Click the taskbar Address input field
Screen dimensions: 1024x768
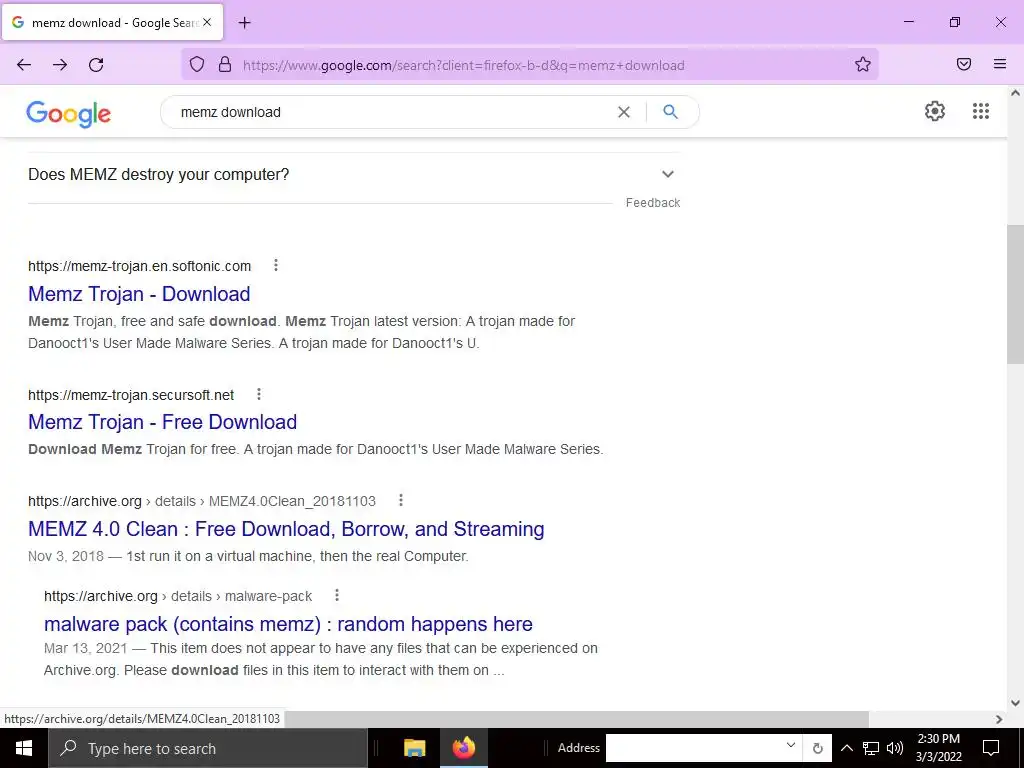click(694, 748)
